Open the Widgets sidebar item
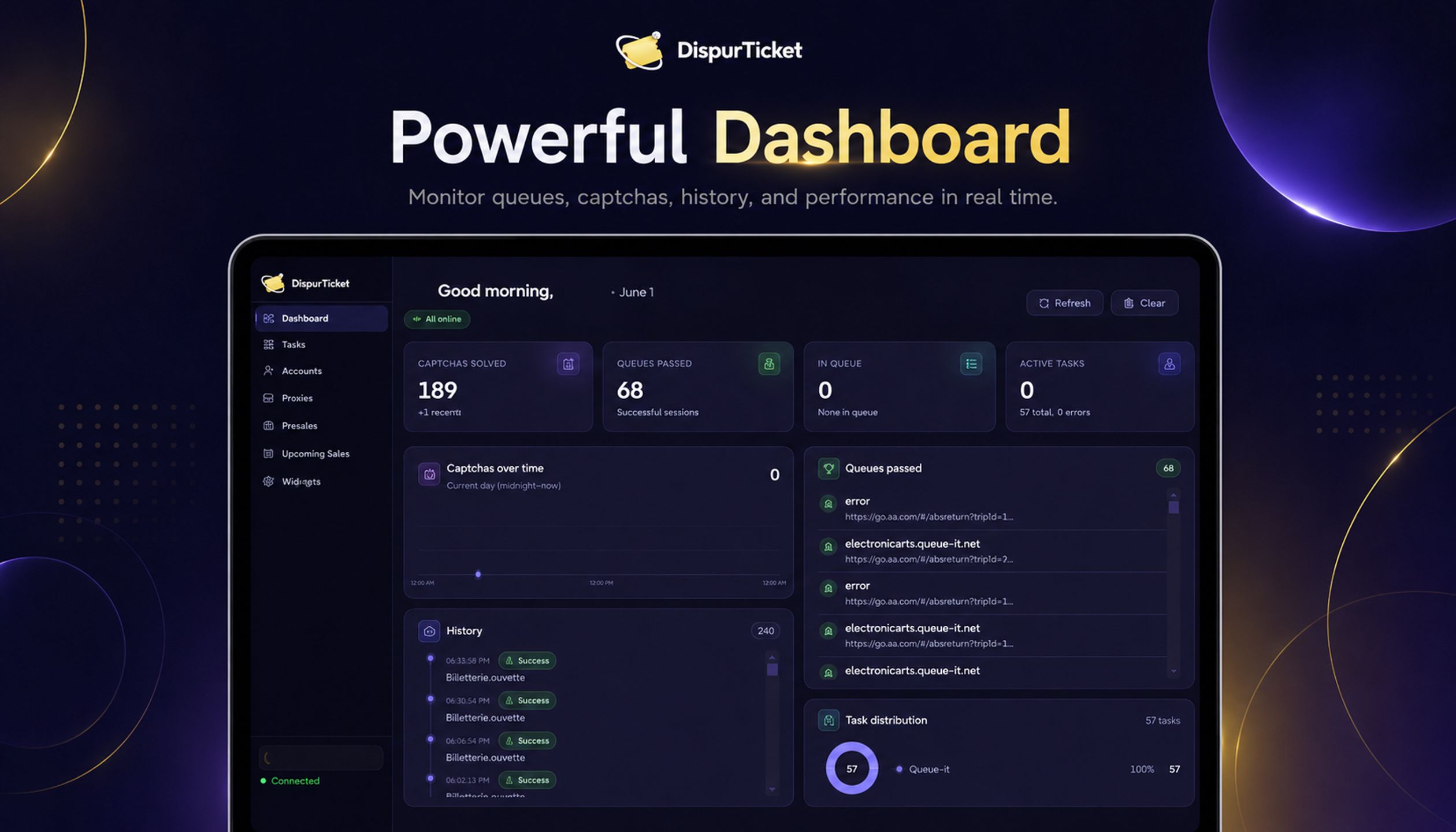Screen dimensions: 1456x832 tap(321, 481)
